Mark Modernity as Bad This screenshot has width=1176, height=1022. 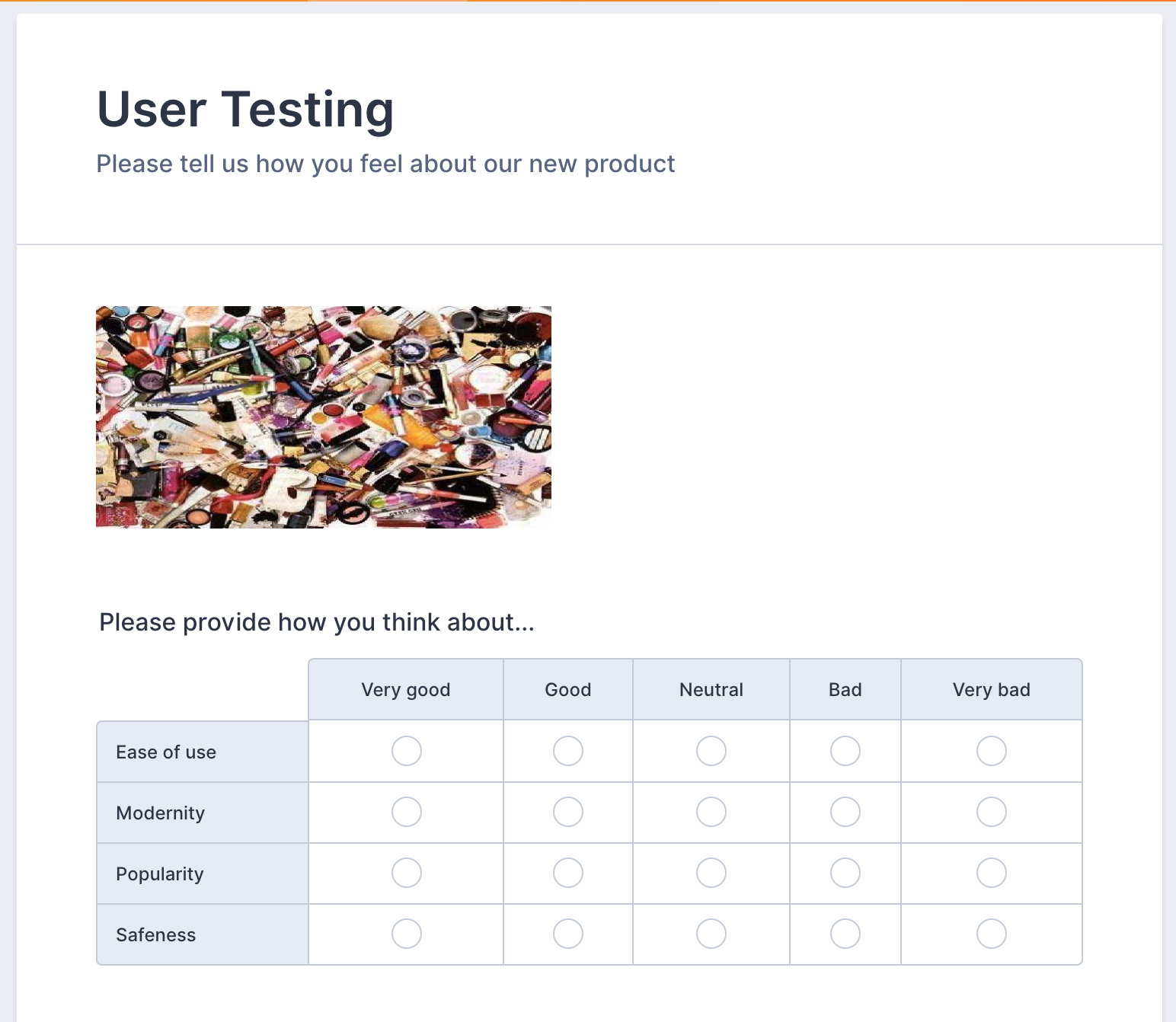845,812
